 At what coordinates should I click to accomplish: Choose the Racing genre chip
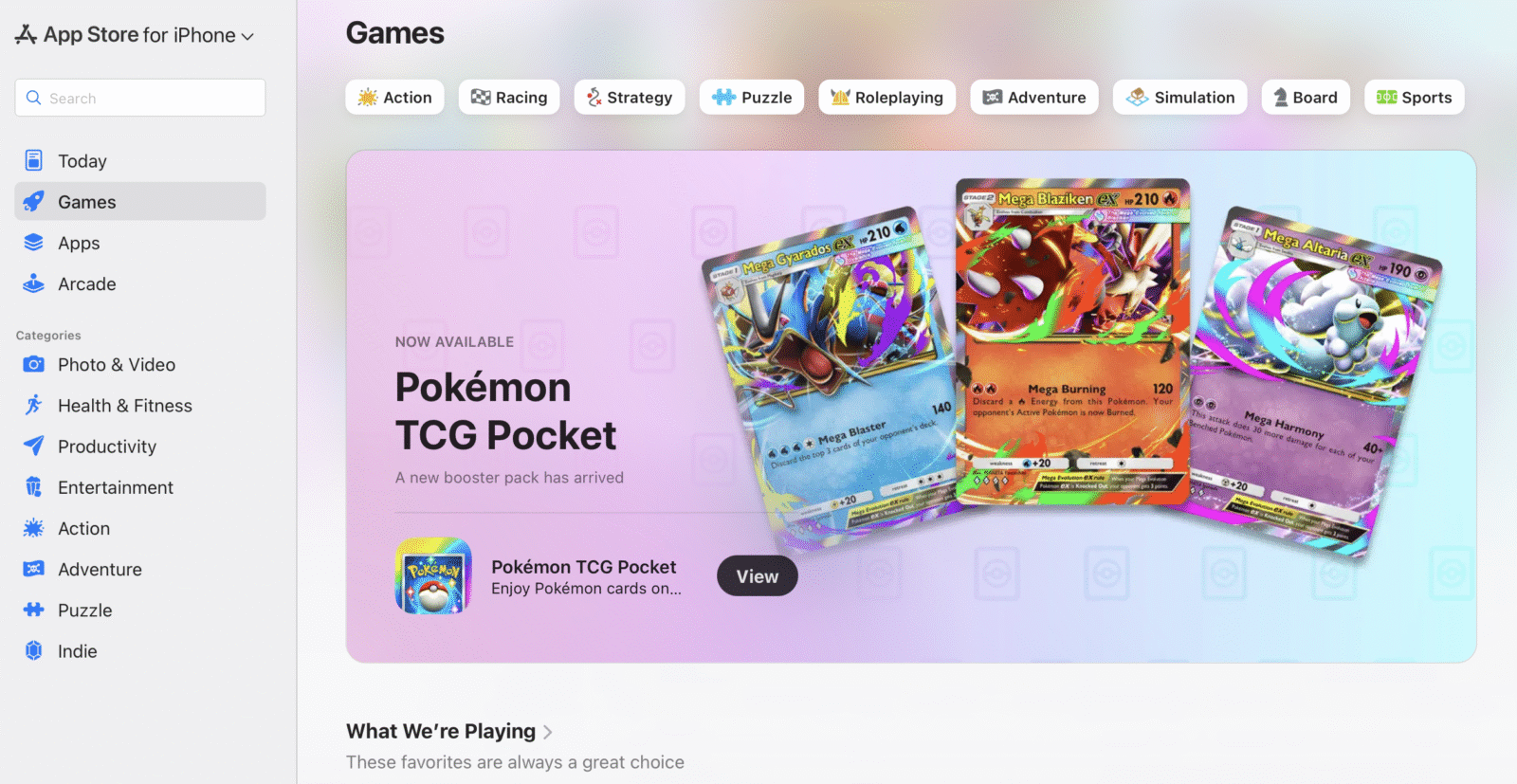pos(509,97)
